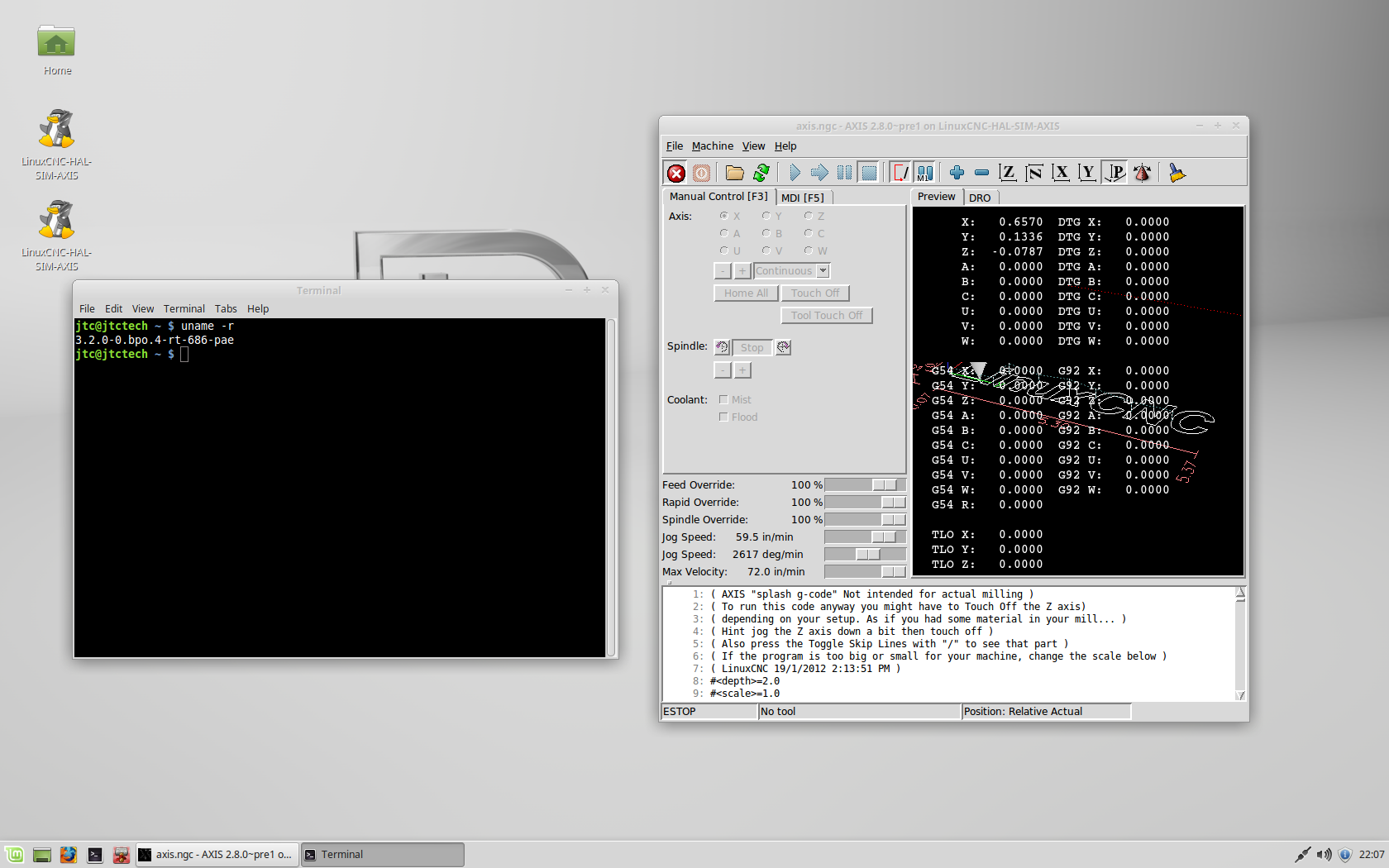Switch preview to rotated Z view
This screenshot has height=868, width=1389.
click(1033, 173)
